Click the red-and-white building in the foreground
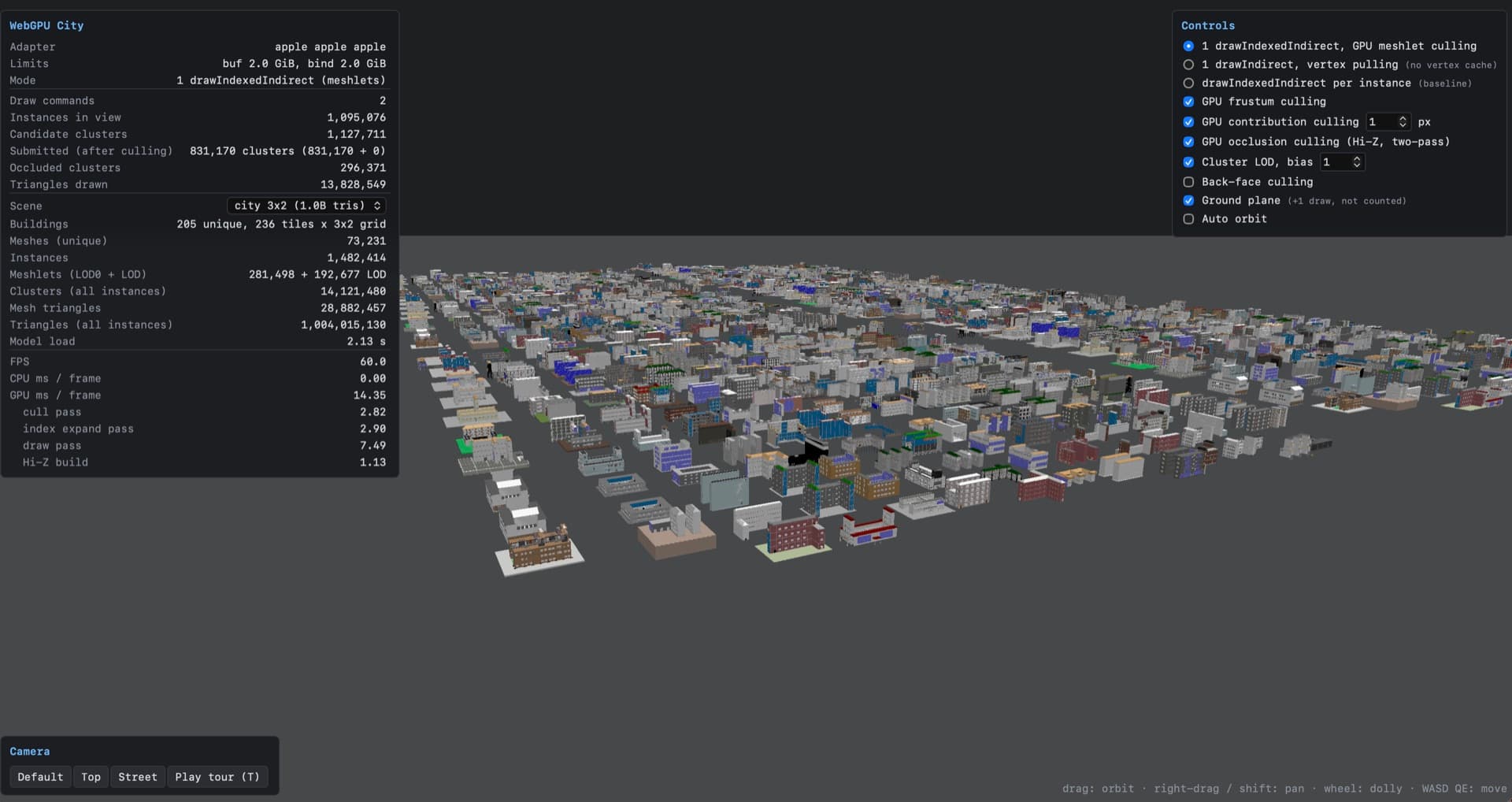The height and width of the screenshot is (802, 1512). click(869, 527)
